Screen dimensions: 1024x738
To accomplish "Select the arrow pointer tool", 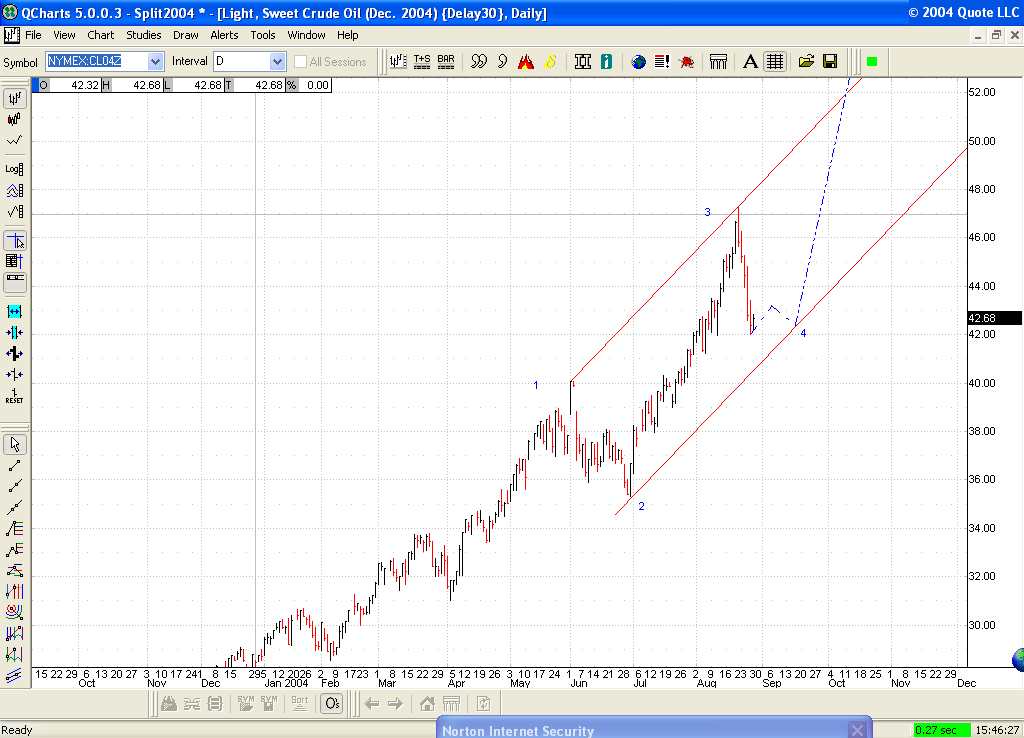I will pos(14,445).
